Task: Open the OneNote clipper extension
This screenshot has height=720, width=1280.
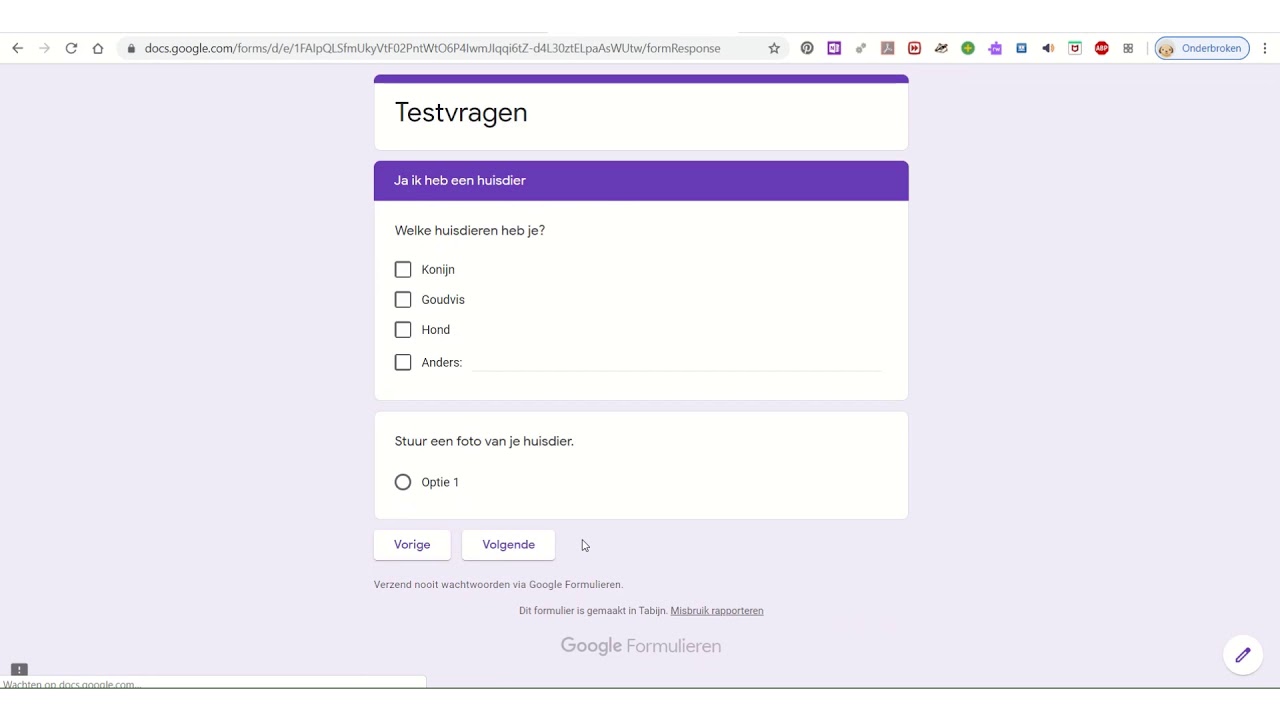Action: tap(834, 48)
